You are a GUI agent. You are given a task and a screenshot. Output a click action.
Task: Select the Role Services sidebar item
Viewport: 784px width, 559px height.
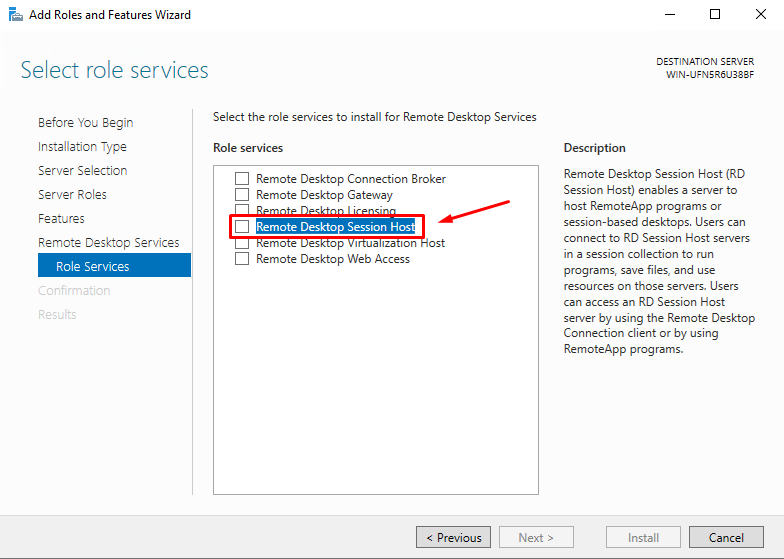click(x=92, y=267)
